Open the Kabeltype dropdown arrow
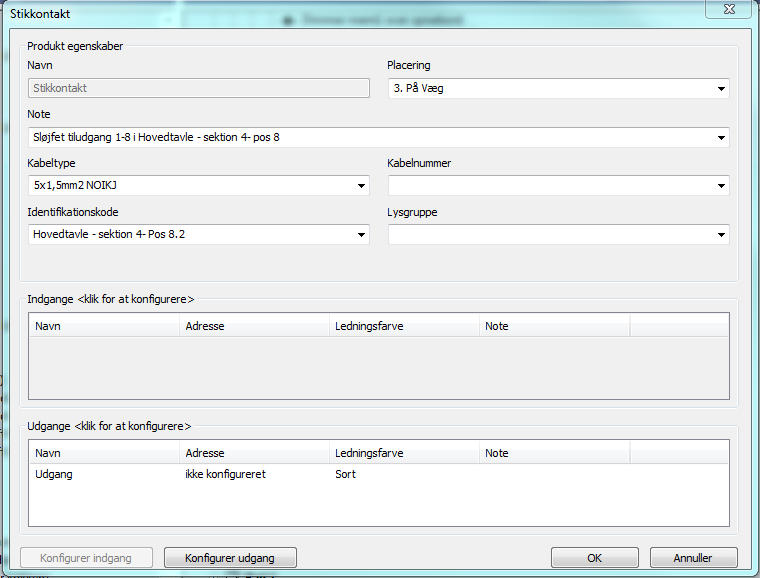The image size is (760, 578). 361,186
